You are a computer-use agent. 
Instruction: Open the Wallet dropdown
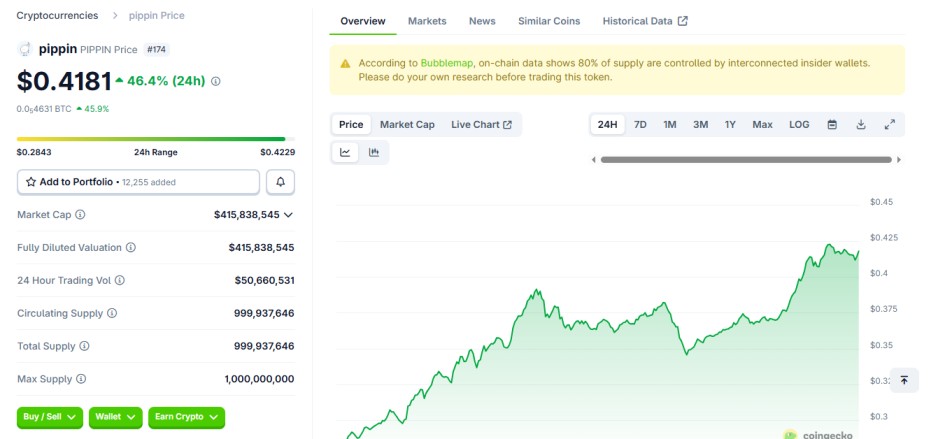pos(116,418)
